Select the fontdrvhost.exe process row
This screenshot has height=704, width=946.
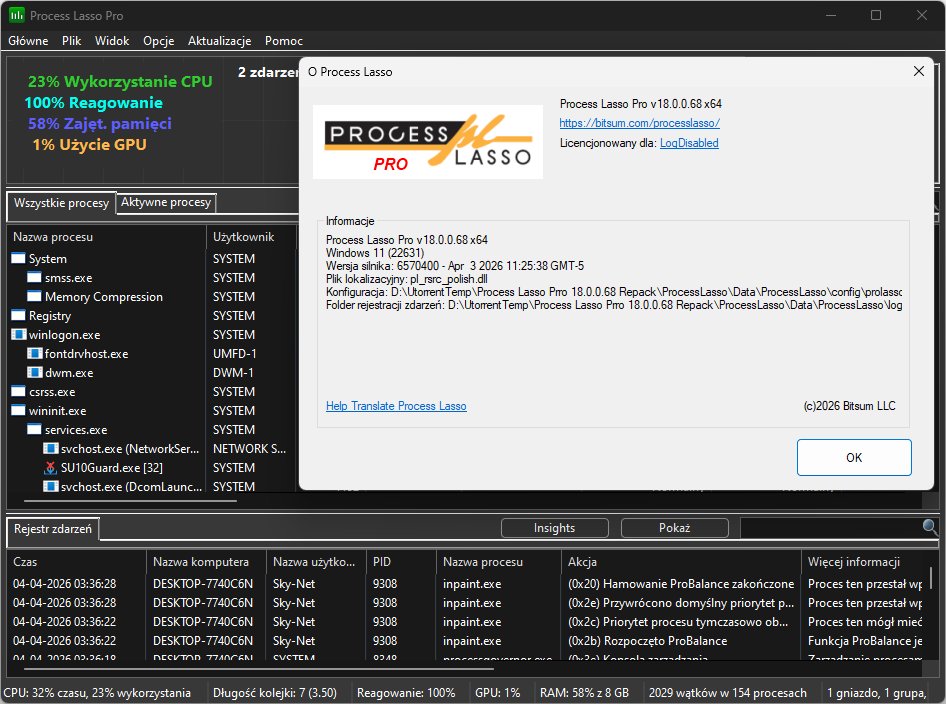tap(153, 354)
